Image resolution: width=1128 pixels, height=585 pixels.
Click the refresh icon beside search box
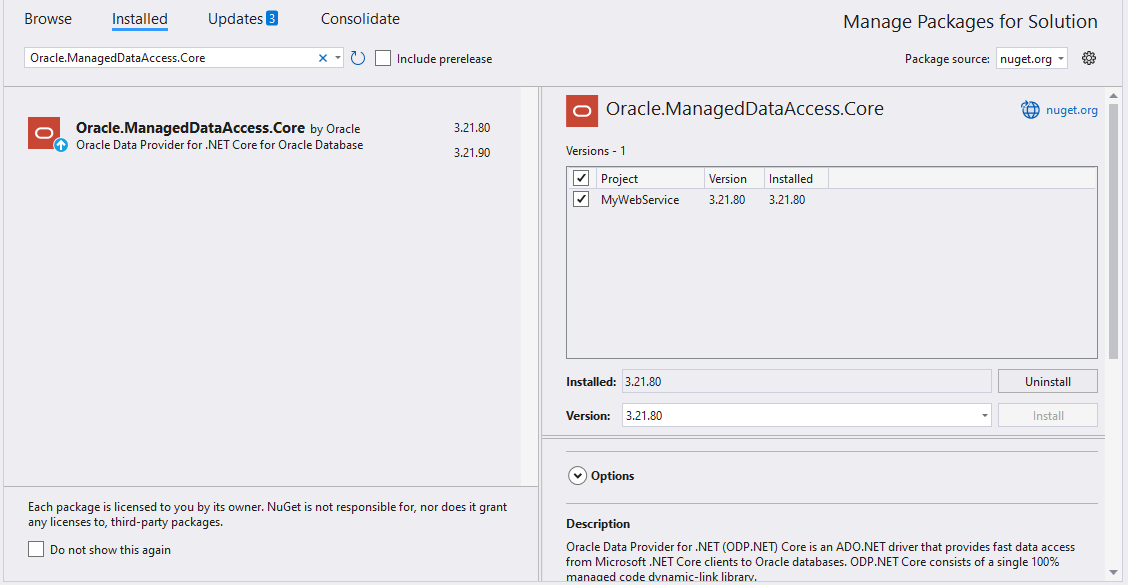click(x=358, y=58)
